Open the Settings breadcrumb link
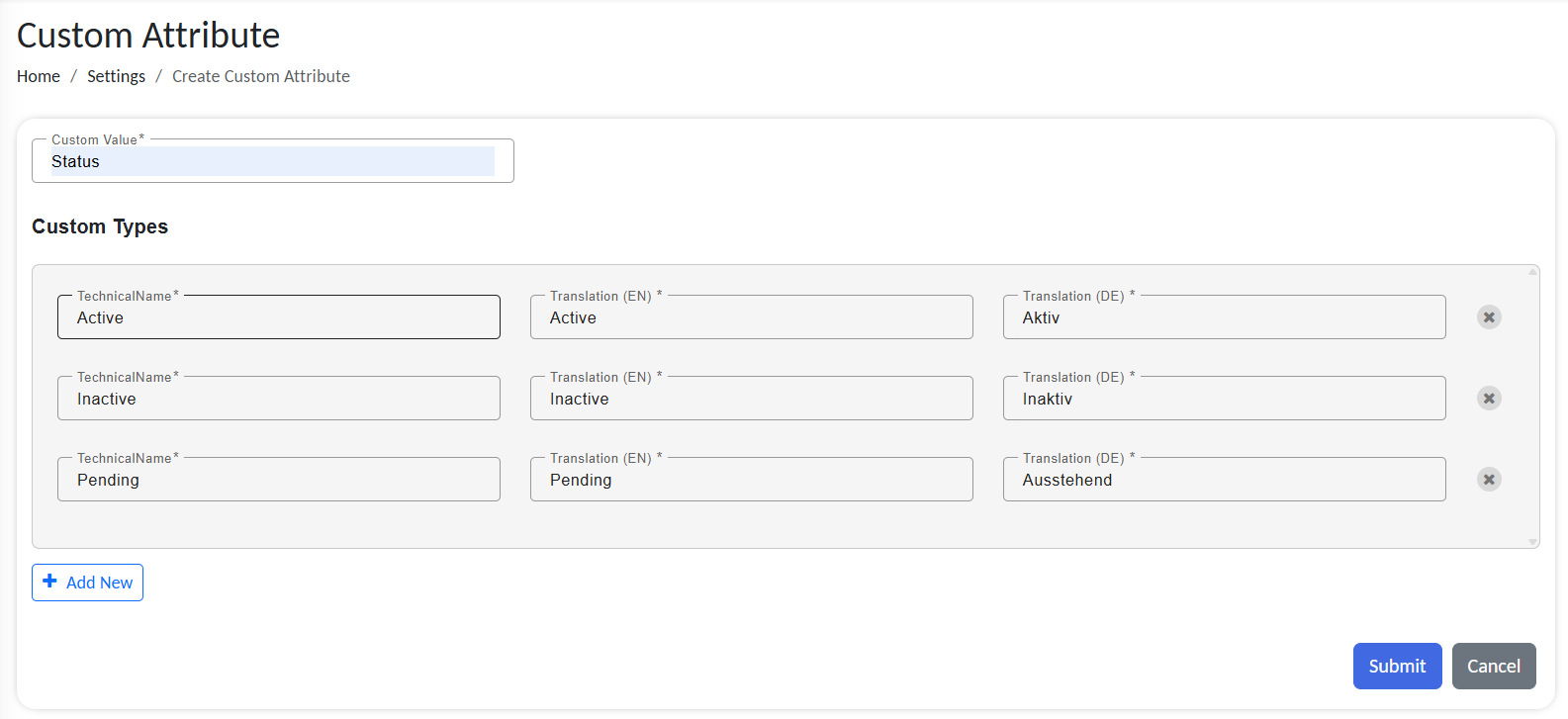 [x=116, y=76]
